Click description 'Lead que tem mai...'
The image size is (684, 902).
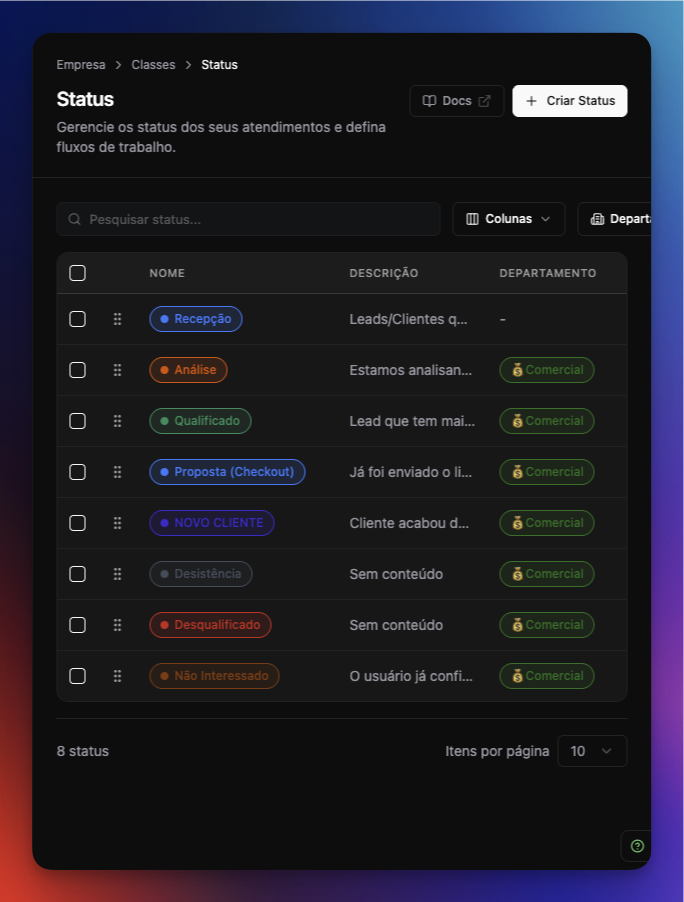[412, 421]
